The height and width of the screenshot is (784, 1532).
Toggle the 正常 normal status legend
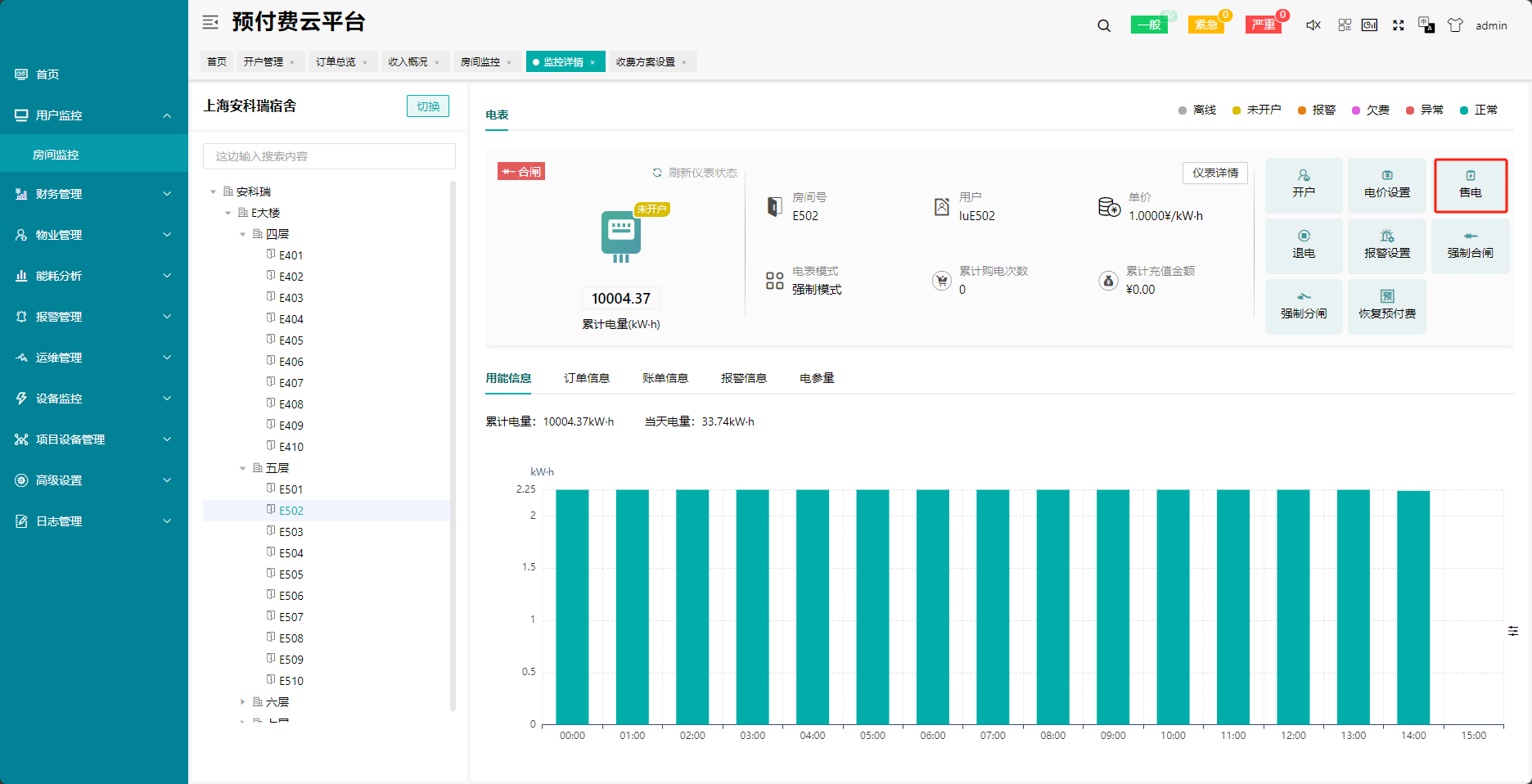[1478, 110]
